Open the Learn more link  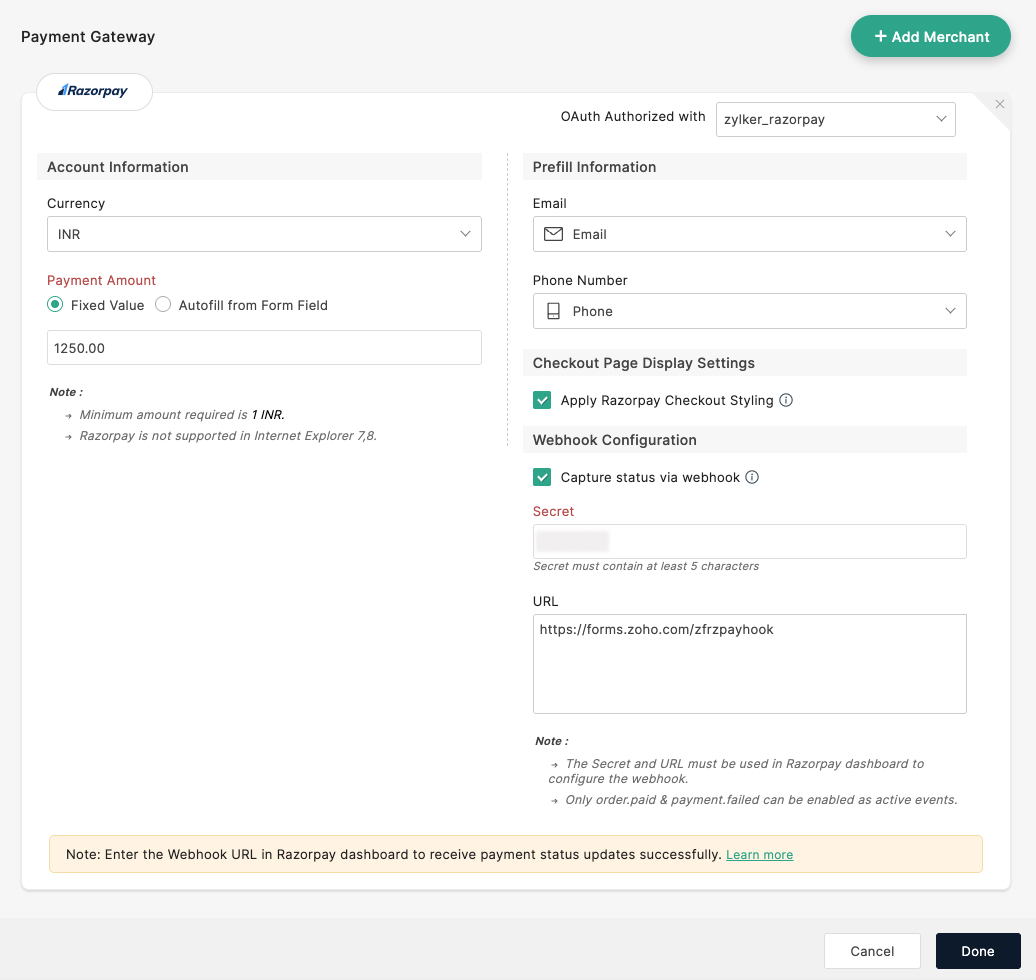coord(759,854)
